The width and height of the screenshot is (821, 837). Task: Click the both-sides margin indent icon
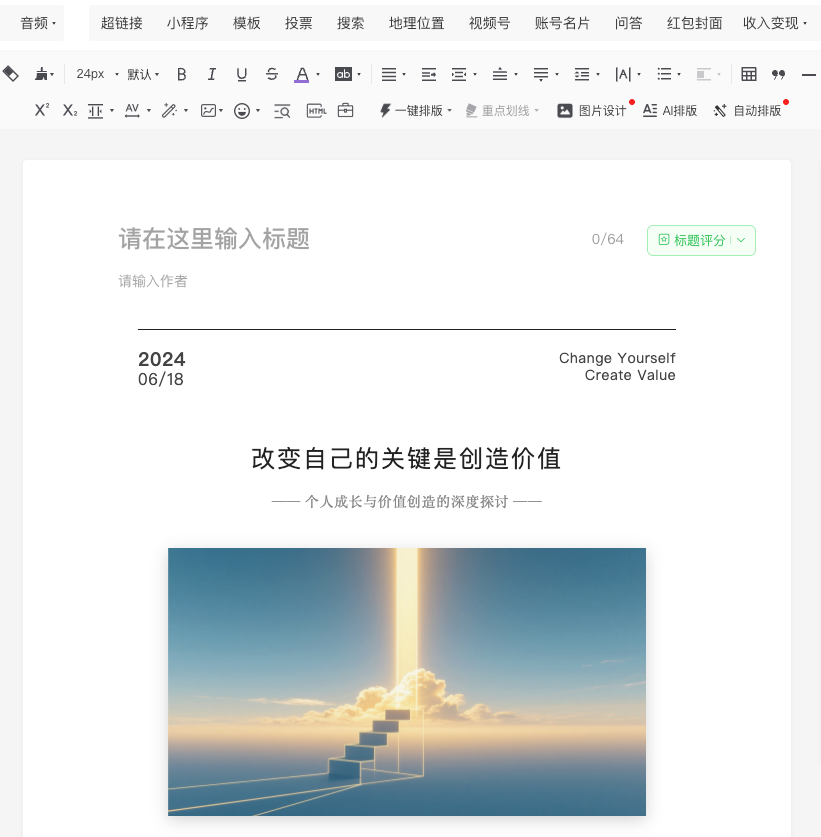point(459,74)
